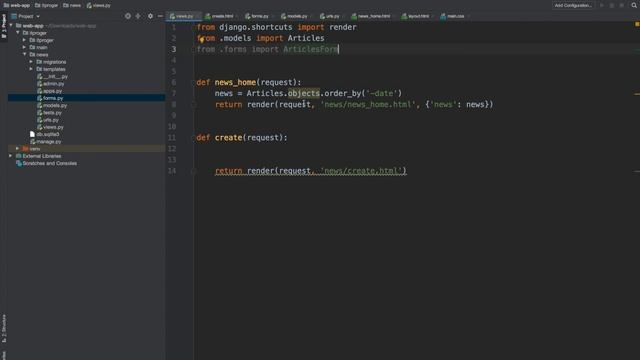Click the search magnifier icon at top right
The image size is (640, 360).
(634, 5)
